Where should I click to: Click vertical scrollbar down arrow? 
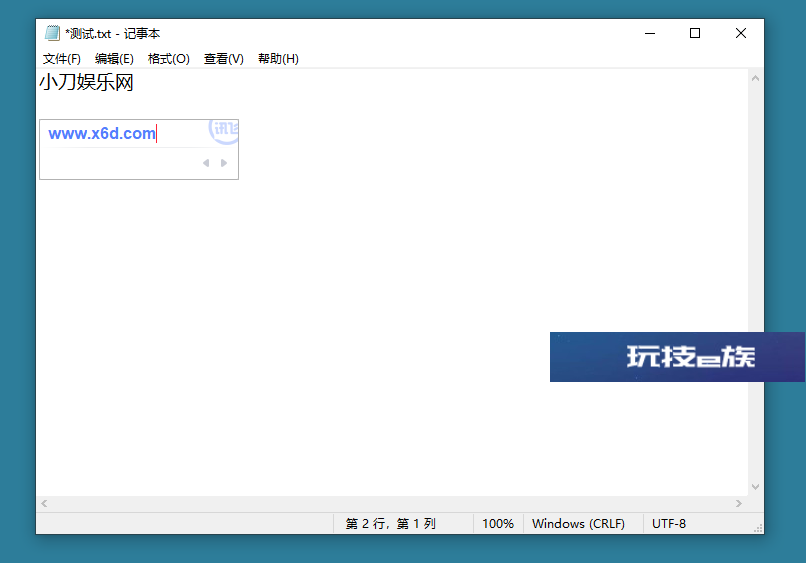tap(755, 486)
